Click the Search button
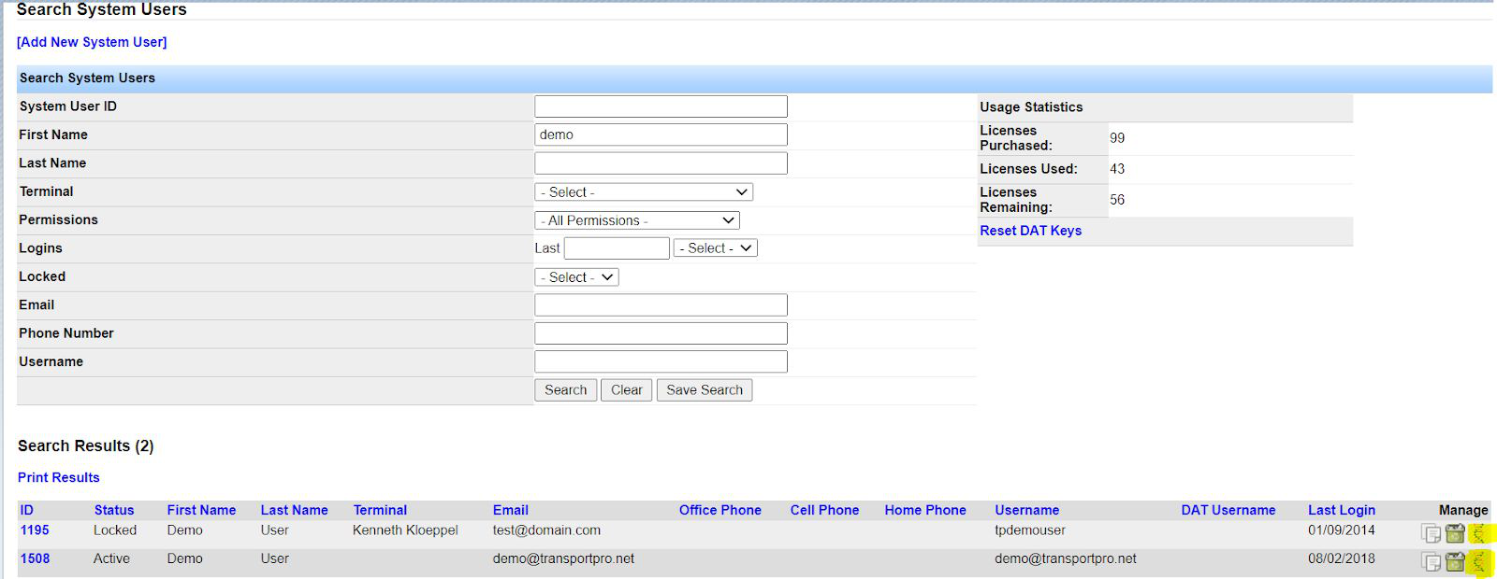1497x579 pixels. (x=566, y=390)
